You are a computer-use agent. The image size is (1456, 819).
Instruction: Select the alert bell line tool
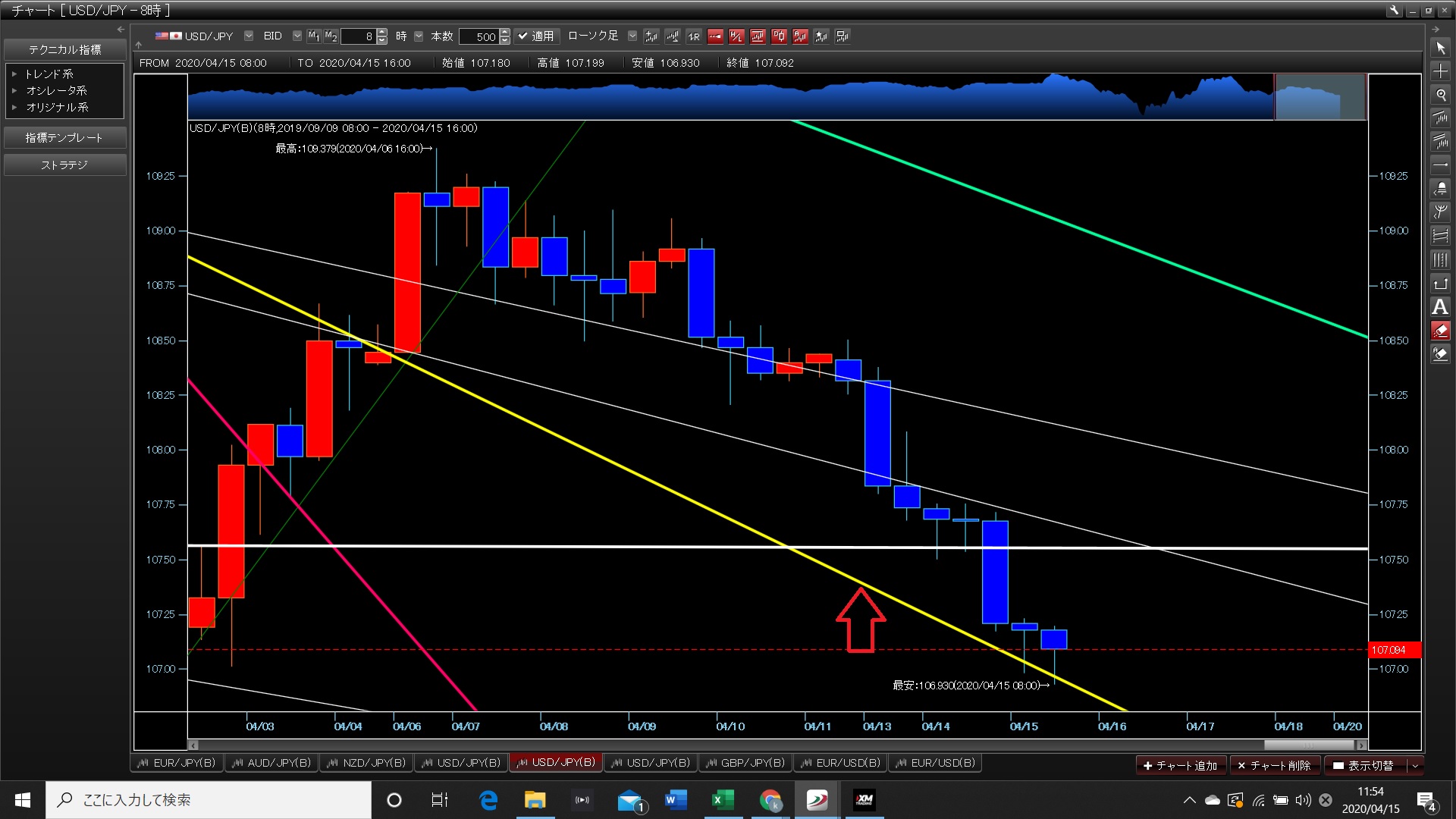coord(1440,189)
